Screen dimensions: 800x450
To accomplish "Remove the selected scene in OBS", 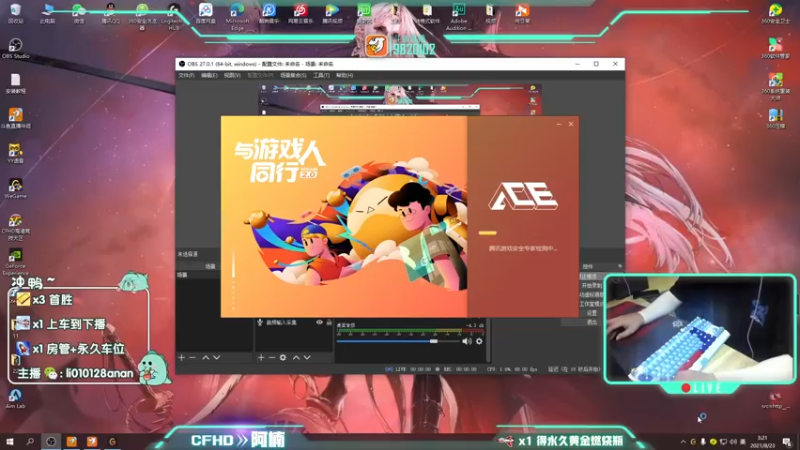I will [x=192, y=358].
